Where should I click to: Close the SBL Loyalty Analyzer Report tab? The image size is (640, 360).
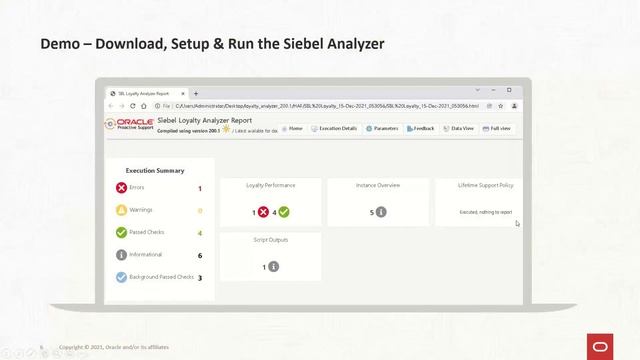click(x=183, y=93)
